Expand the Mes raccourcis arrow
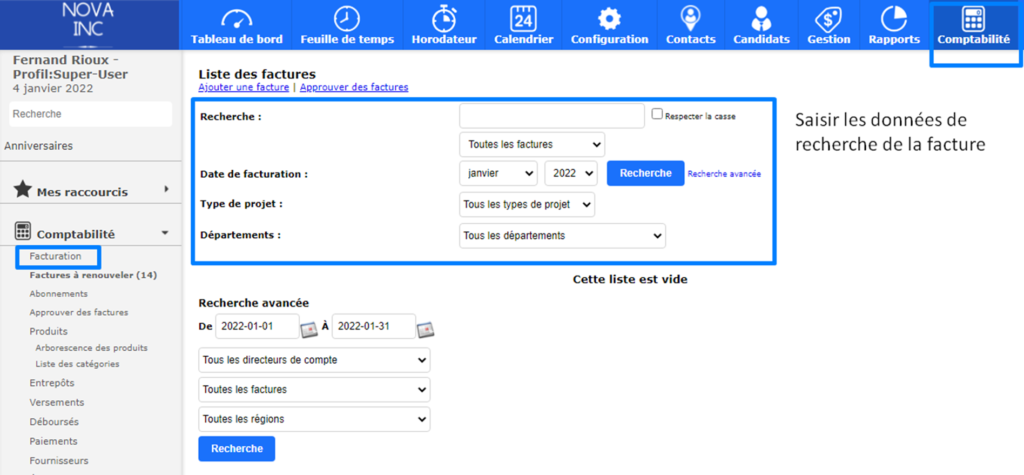The image size is (1024, 475). point(167,189)
